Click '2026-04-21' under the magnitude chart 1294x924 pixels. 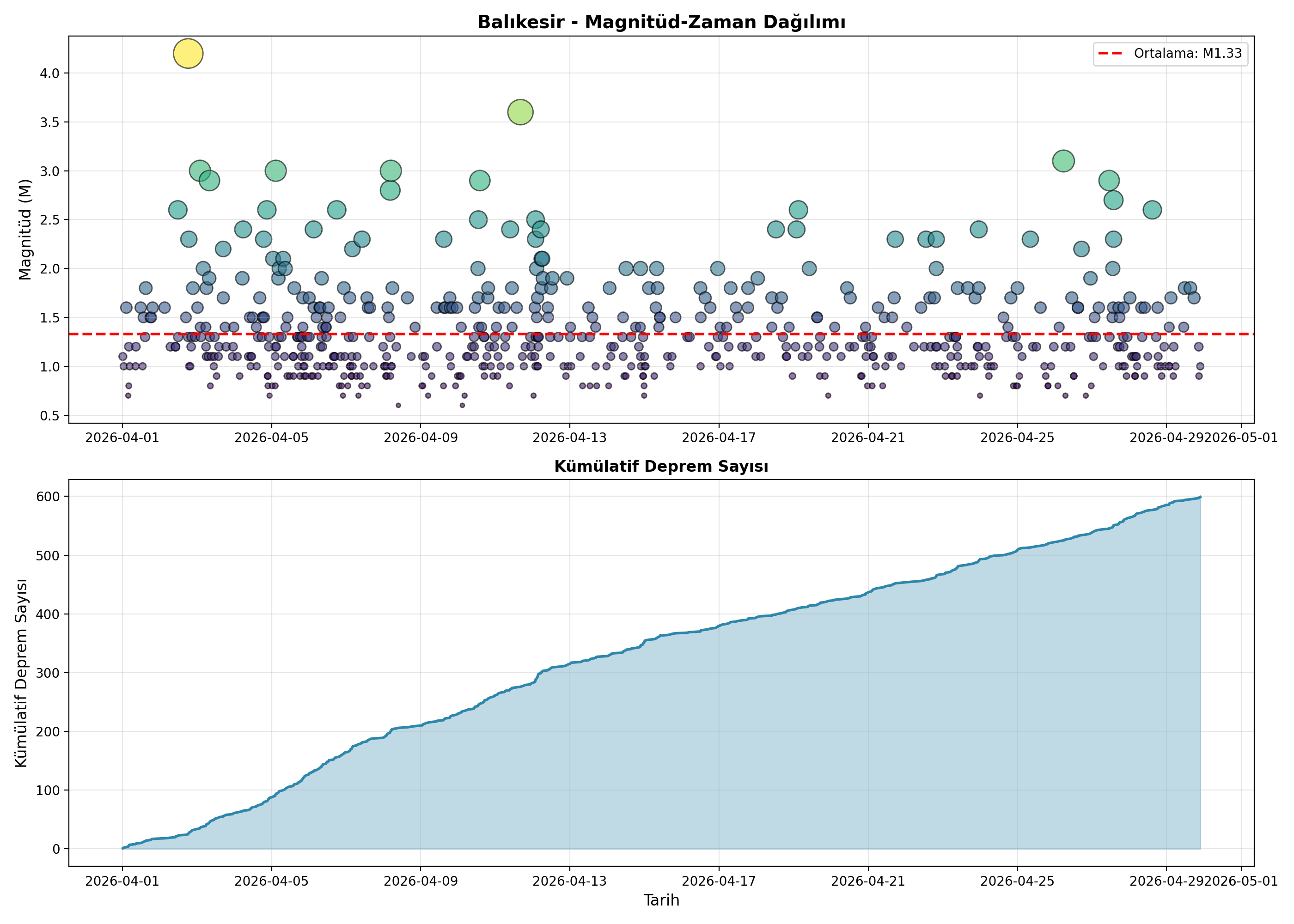tap(868, 438)
